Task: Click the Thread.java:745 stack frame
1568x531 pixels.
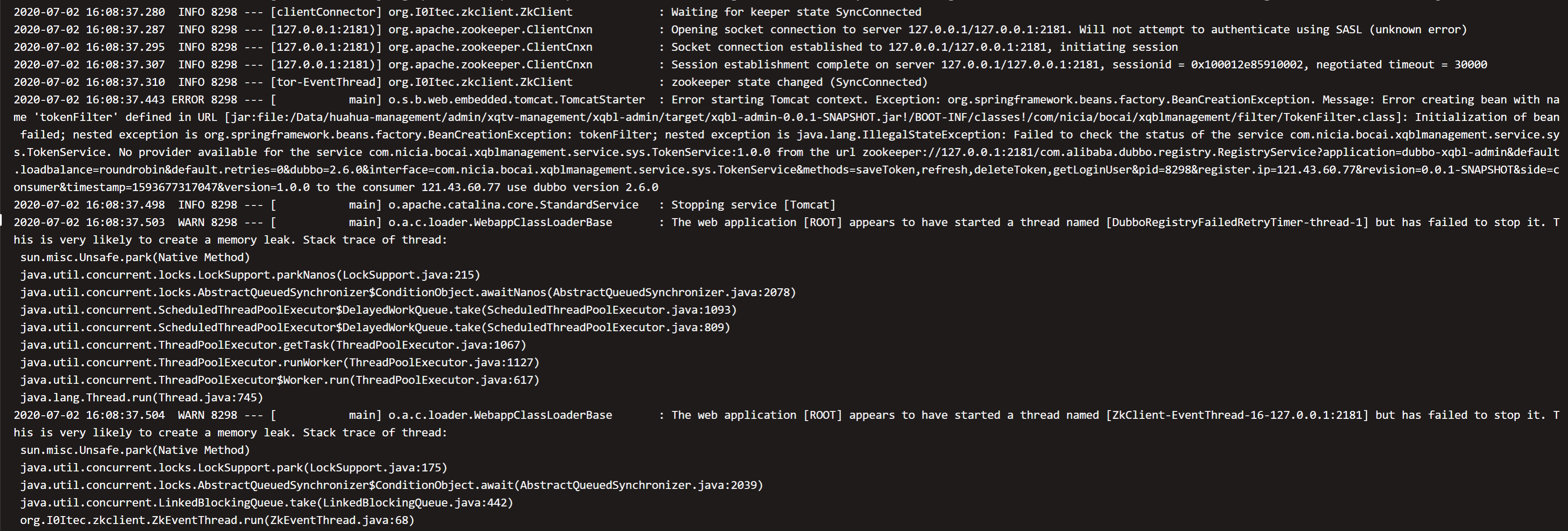Action: click(141, 398)
